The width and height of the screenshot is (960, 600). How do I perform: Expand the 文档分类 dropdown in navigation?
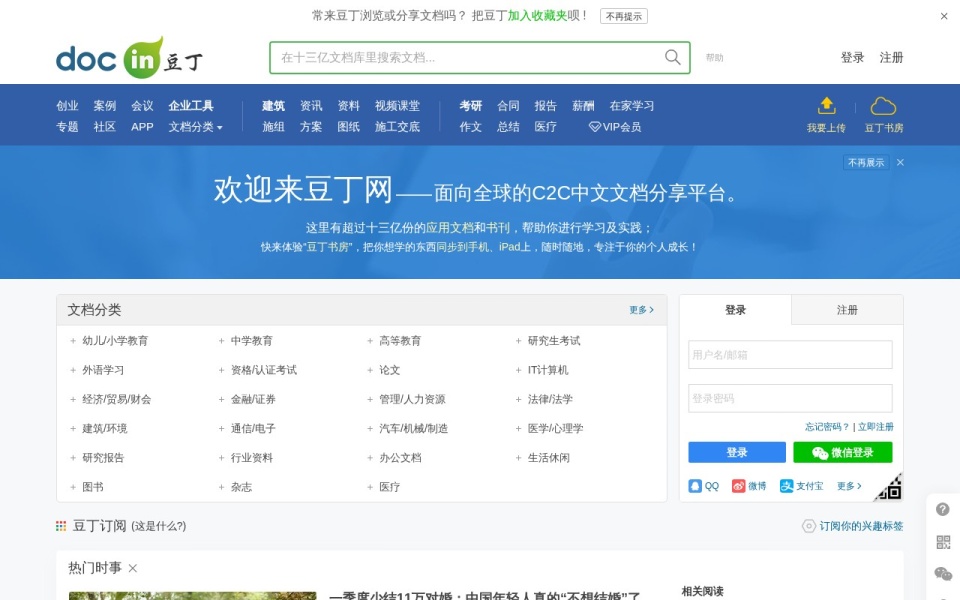coord(195,127)
